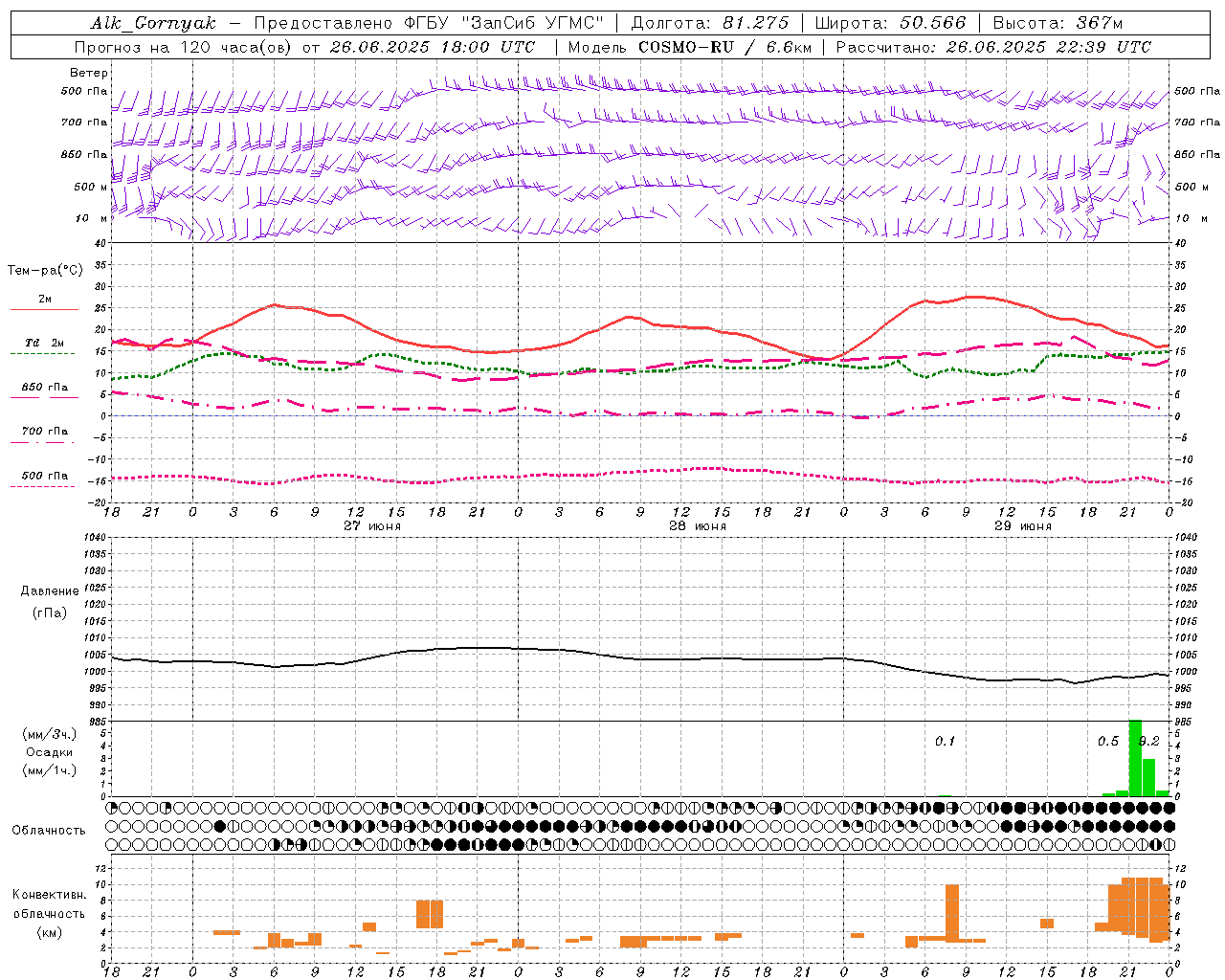The width and height of the screenshot is (1225, 980).
Task: Select the 850 гПа temperature legend entry
Action: pyautogui.click(x=44, y=388)
